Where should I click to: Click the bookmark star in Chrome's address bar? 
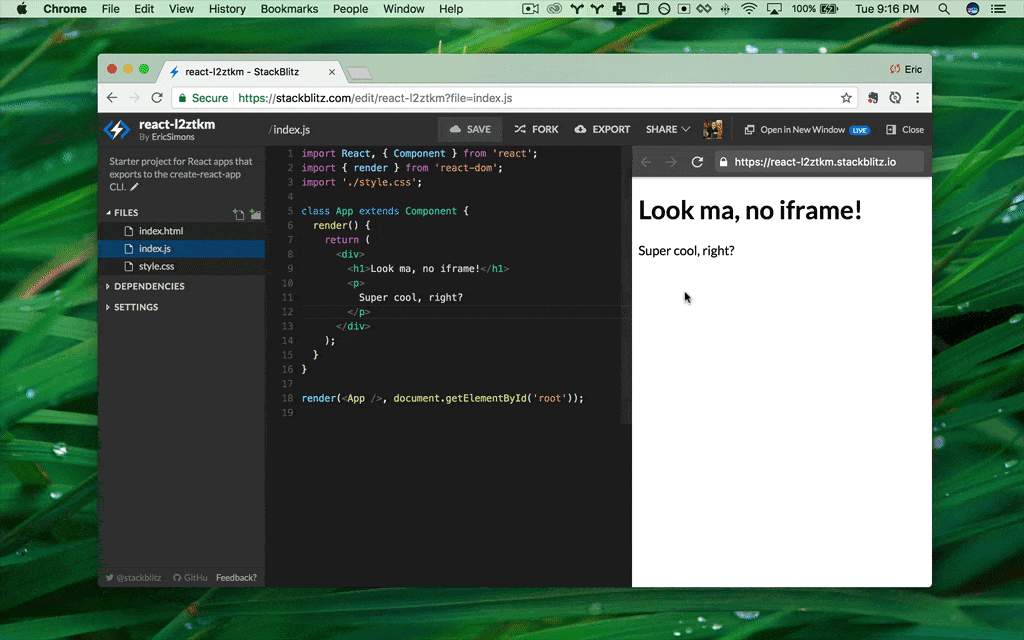tap(846, 98)
